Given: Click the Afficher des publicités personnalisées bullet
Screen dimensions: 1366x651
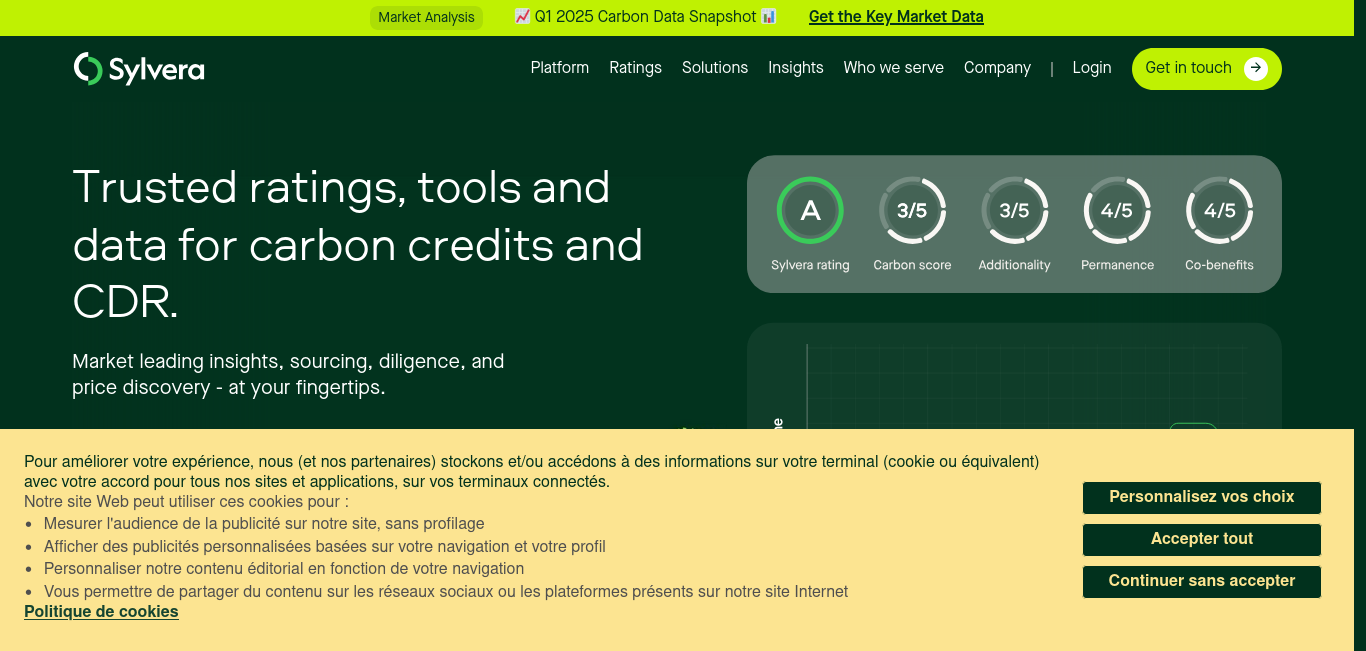Looking at the screenshot, I should click(x=325, y=547).
